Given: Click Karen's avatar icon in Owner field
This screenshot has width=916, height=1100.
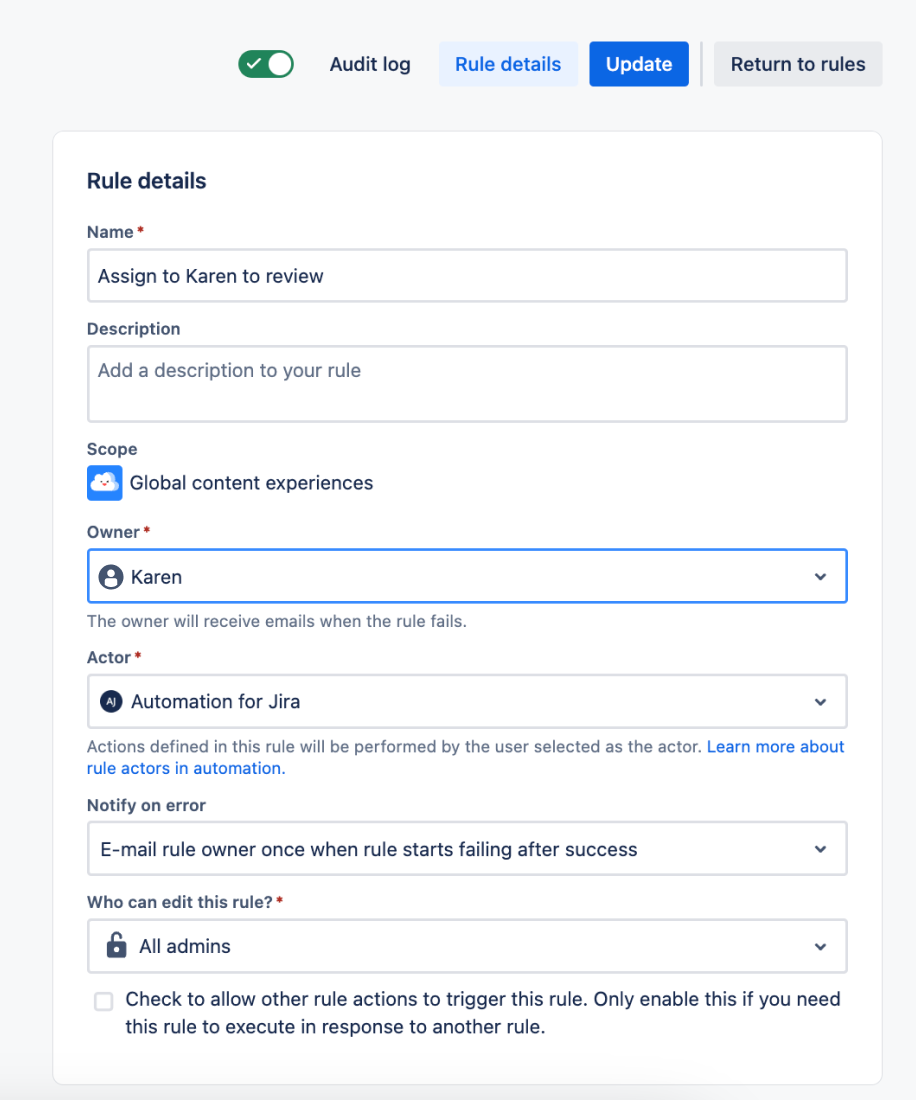Looking at the screenshot, I should point(111,577).
